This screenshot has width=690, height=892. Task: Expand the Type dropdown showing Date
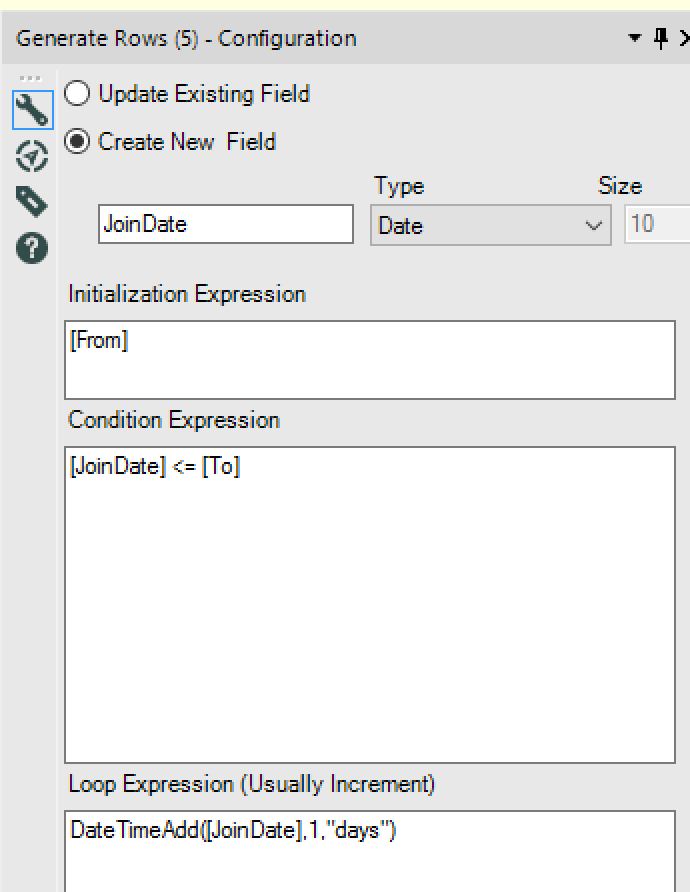point(490,225)
